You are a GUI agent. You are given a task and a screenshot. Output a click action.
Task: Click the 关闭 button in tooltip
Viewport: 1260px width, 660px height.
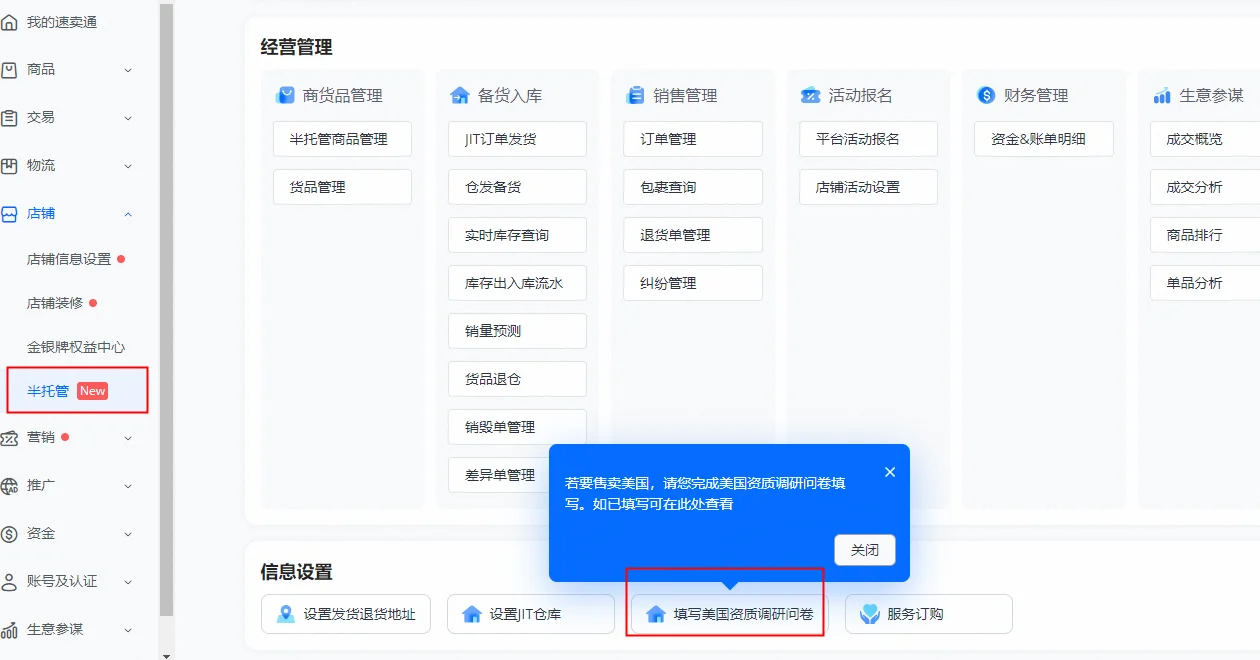point(865,550)
